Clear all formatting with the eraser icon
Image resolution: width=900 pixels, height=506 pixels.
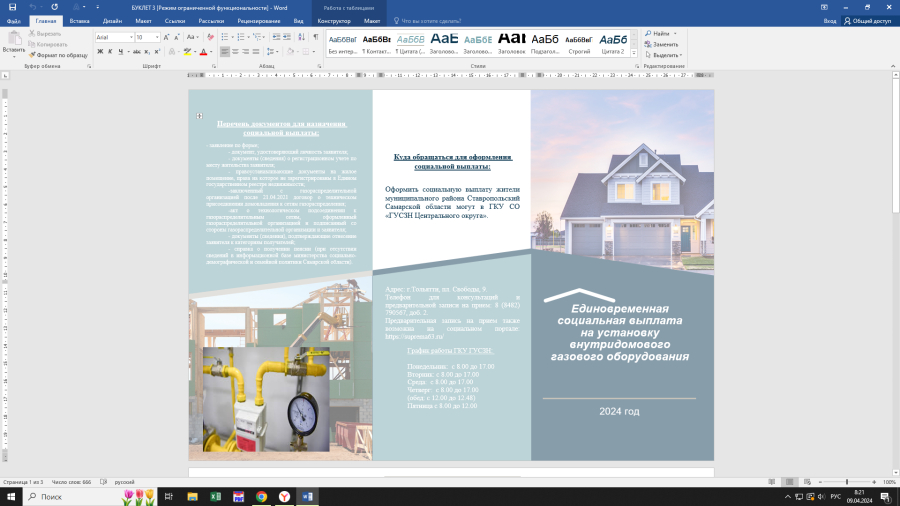(x=210, y=37)
